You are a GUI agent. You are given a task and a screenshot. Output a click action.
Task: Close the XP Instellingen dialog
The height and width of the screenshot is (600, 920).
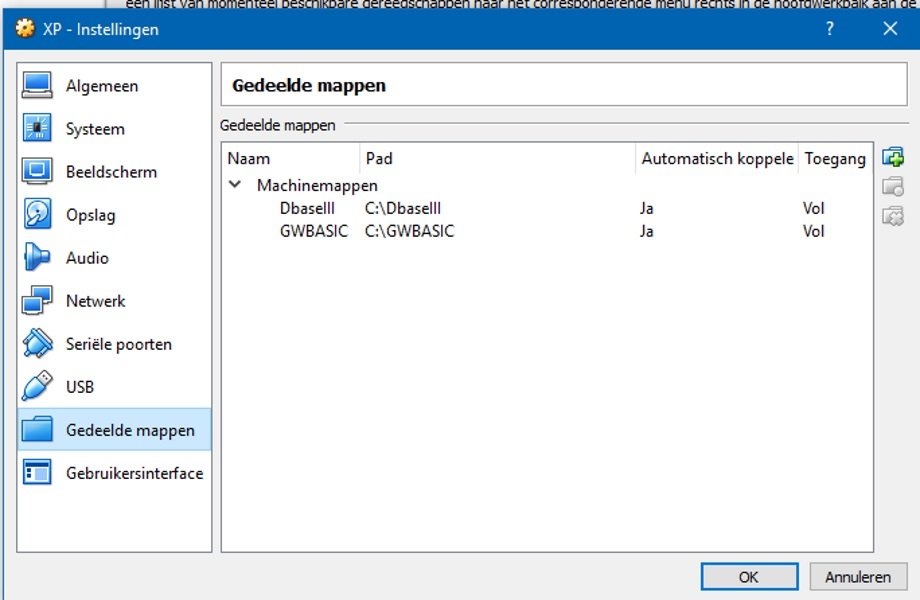click(x=890, y=28)
